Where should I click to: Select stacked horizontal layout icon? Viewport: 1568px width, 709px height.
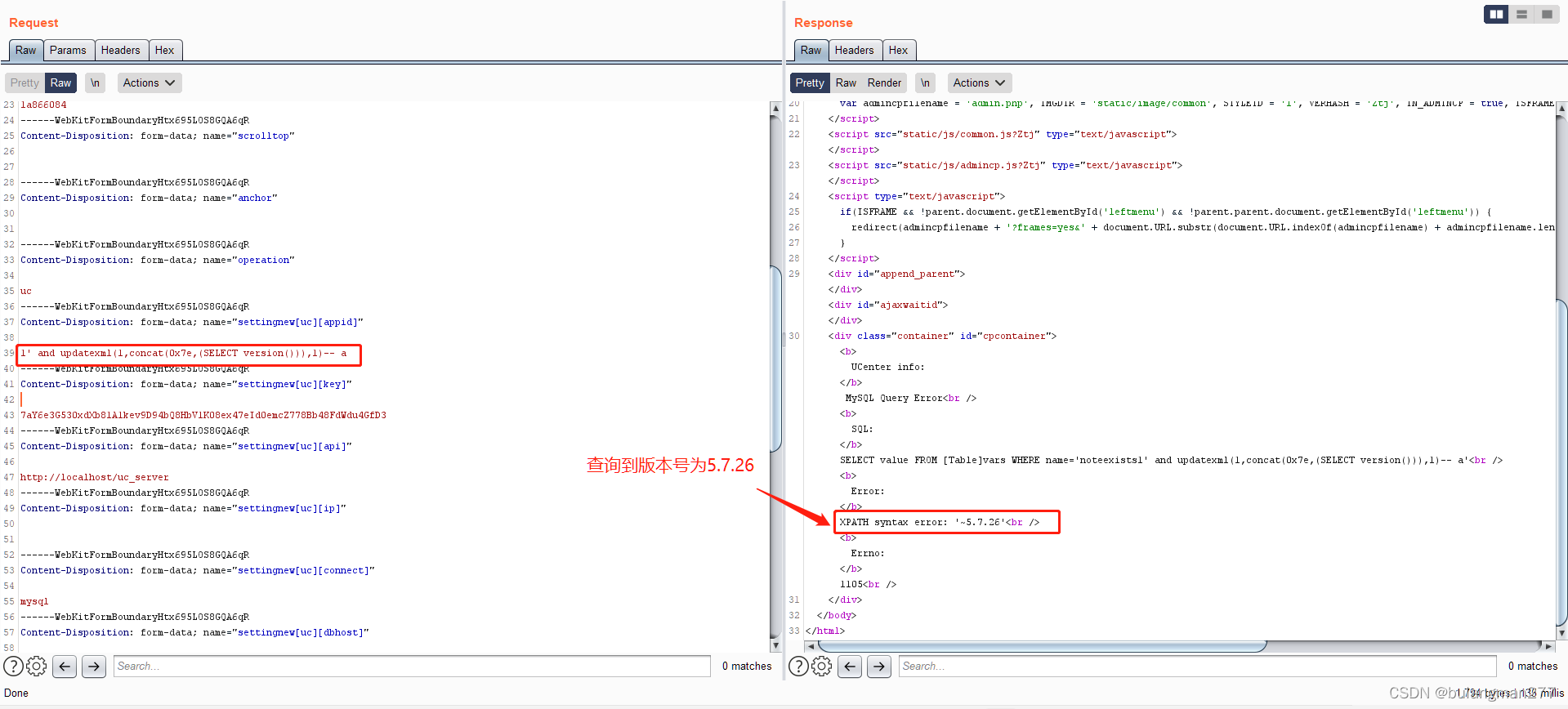coord(1521,14)
